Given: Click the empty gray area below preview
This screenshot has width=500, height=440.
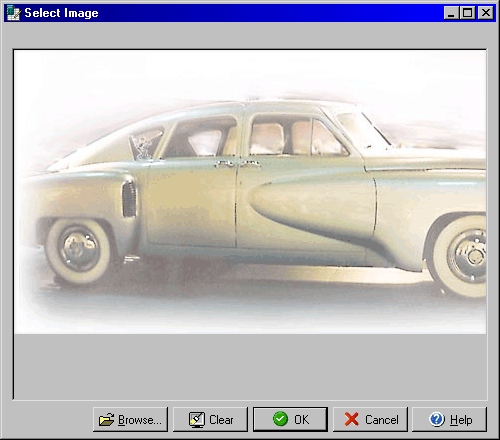Looking at the screenshot, I should click(250, 366).
